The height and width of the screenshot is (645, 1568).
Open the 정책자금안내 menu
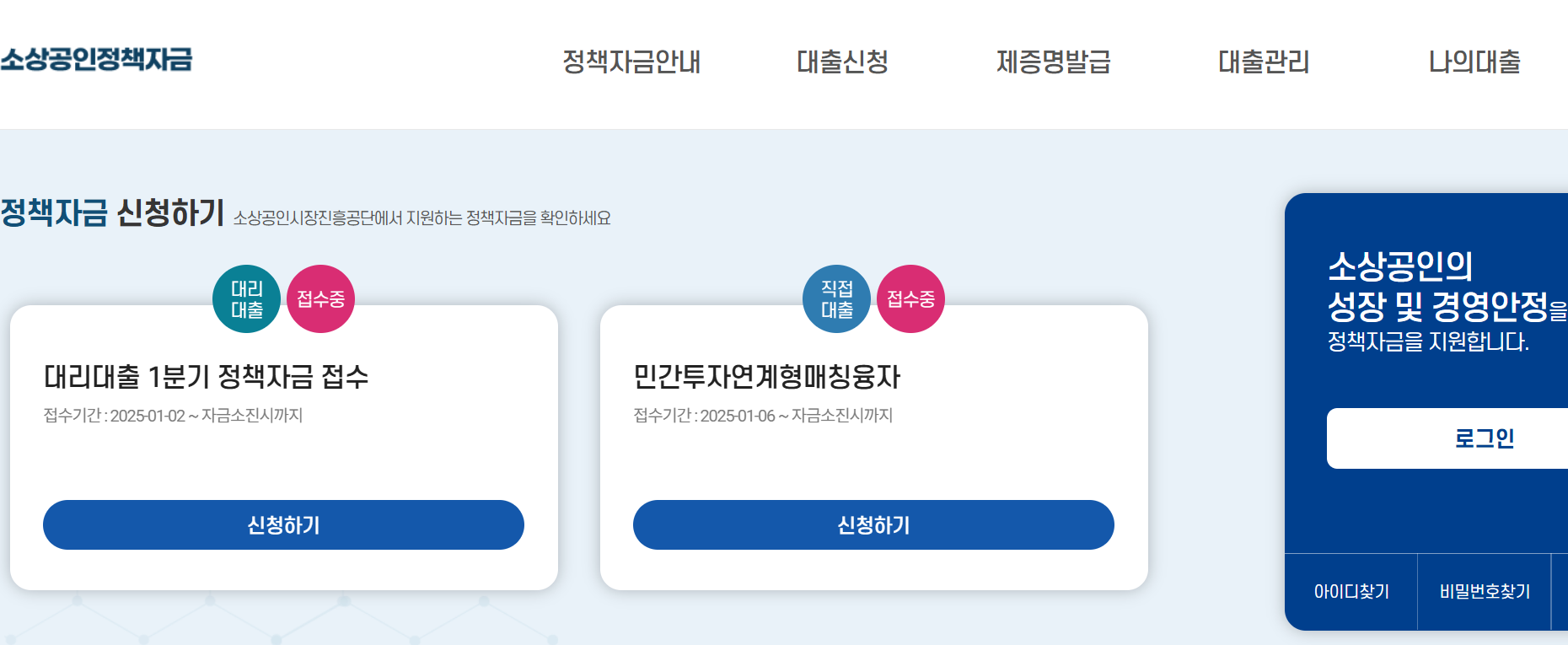(x=632, y=62)
